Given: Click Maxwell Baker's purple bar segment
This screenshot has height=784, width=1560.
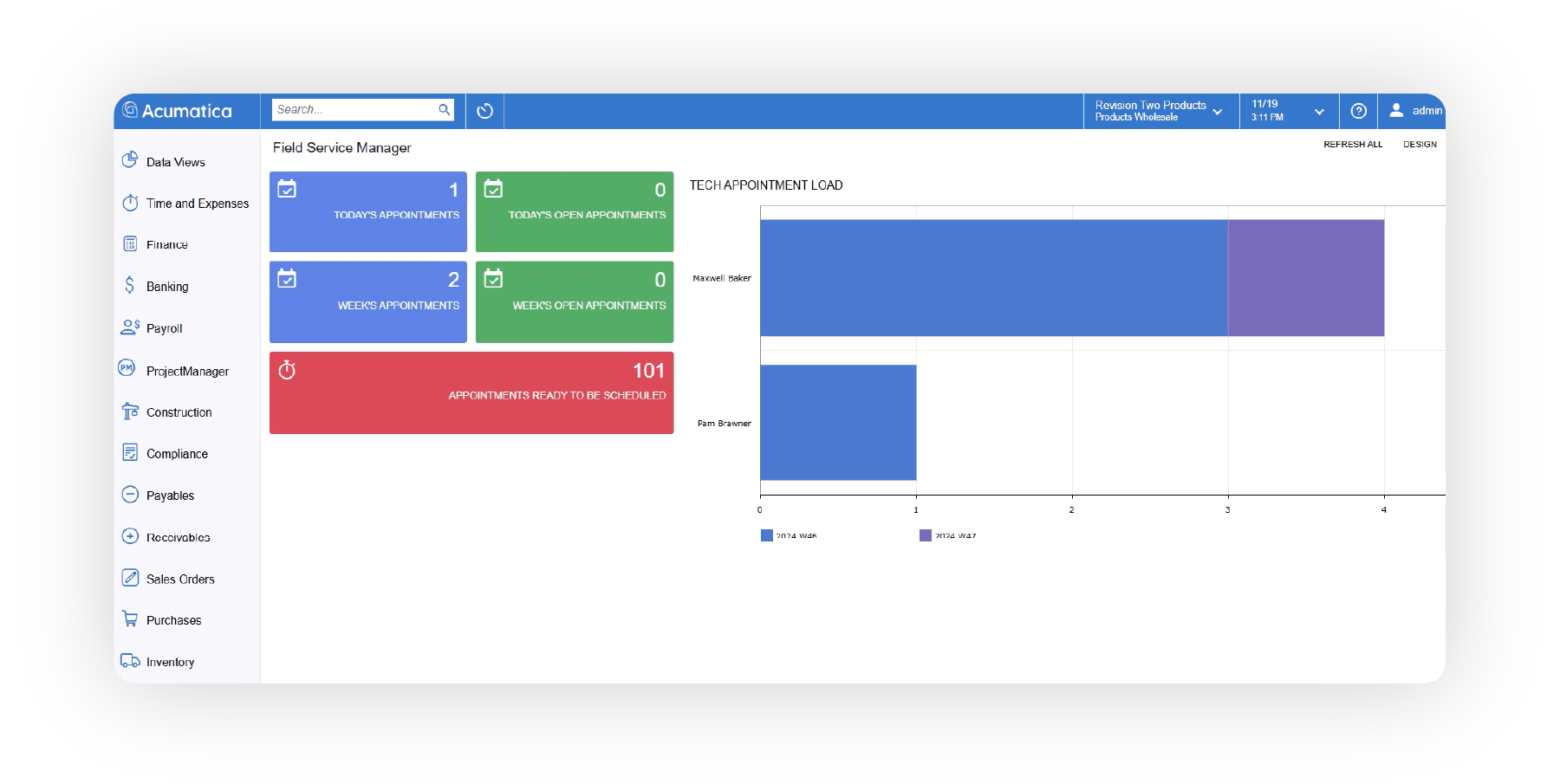Looking at the screenshot, I should [1306, 278].
